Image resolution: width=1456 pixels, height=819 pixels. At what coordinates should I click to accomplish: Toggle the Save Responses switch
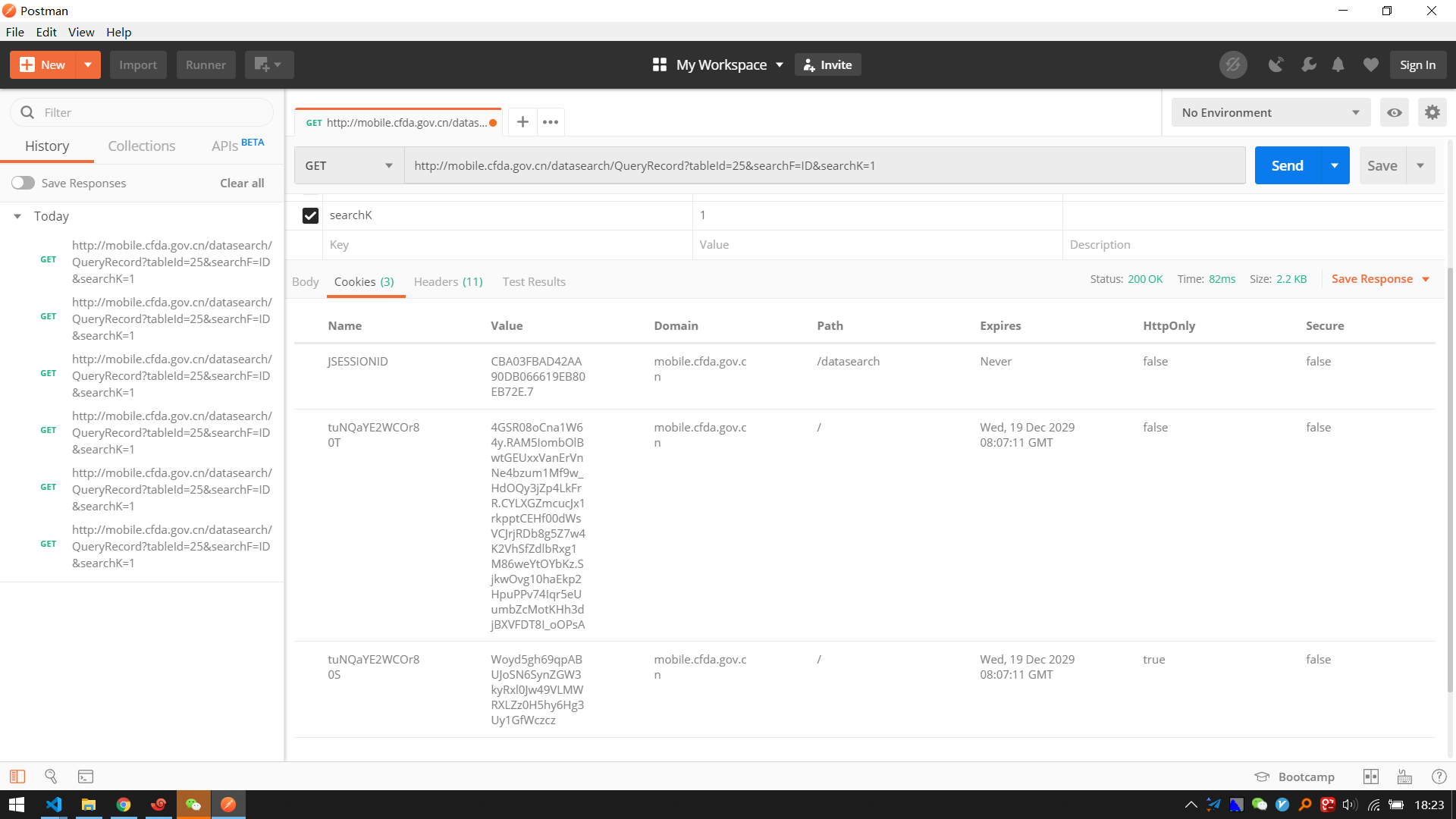click(x=23, y=184)
